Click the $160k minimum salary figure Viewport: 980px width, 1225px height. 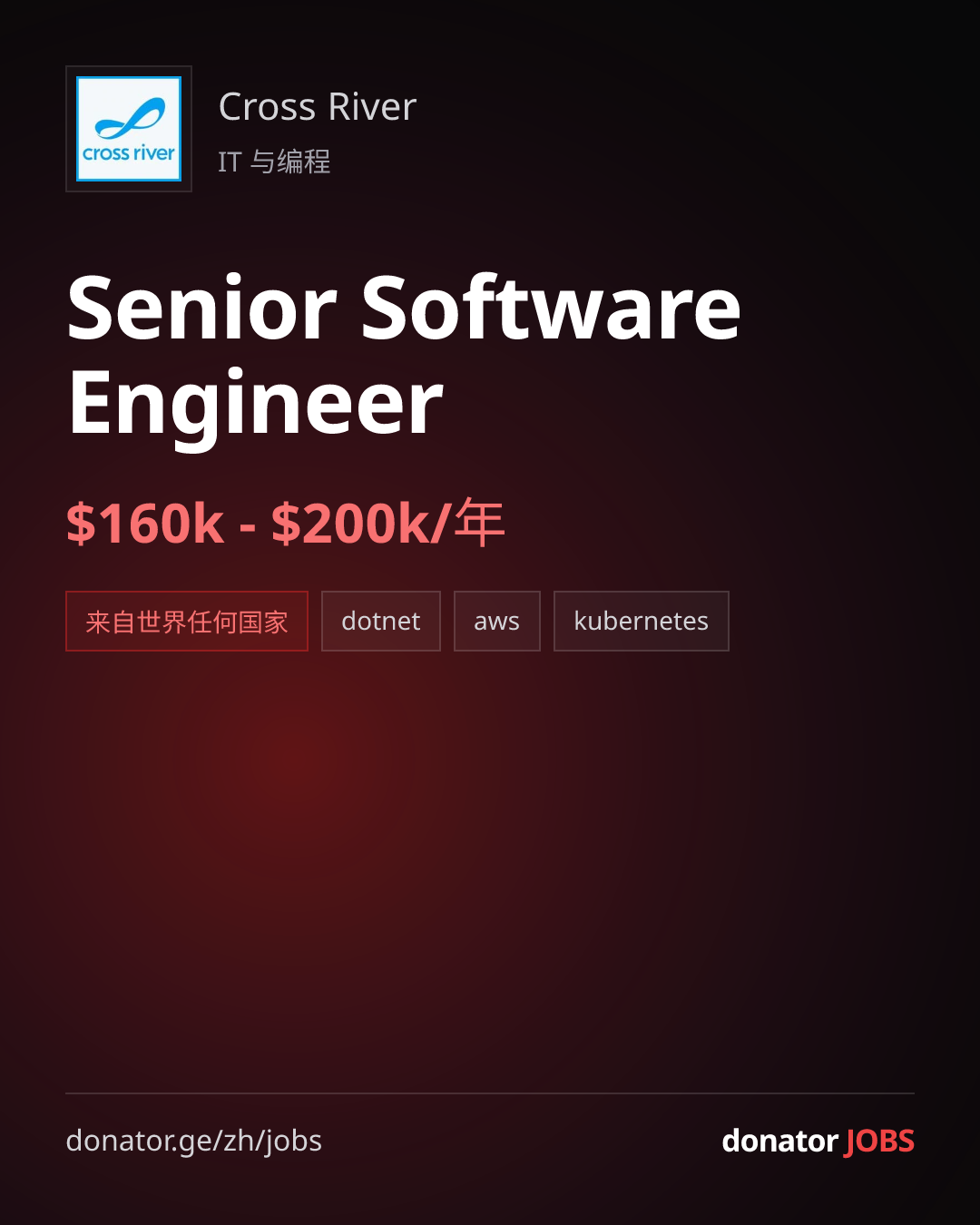[145, 524]
